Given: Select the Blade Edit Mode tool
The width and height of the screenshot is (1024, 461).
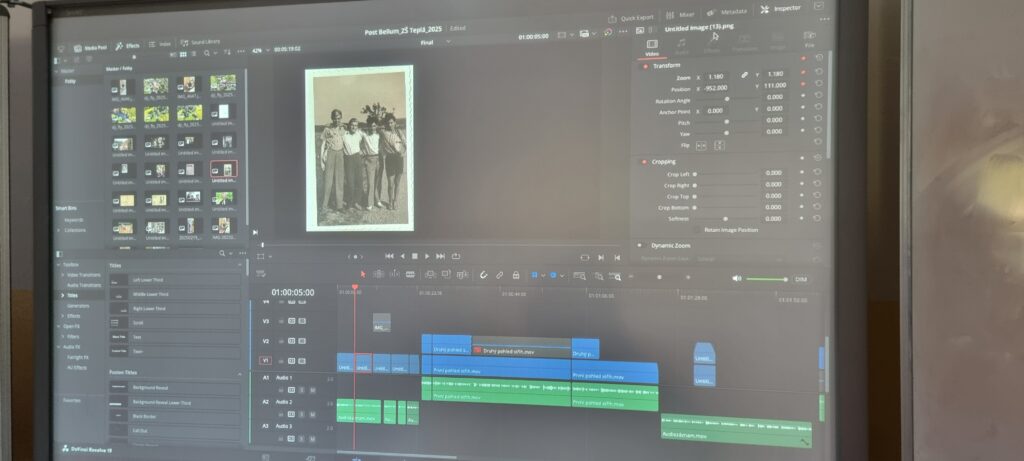Looking at the screenshot, I should (x=410, y=274).
